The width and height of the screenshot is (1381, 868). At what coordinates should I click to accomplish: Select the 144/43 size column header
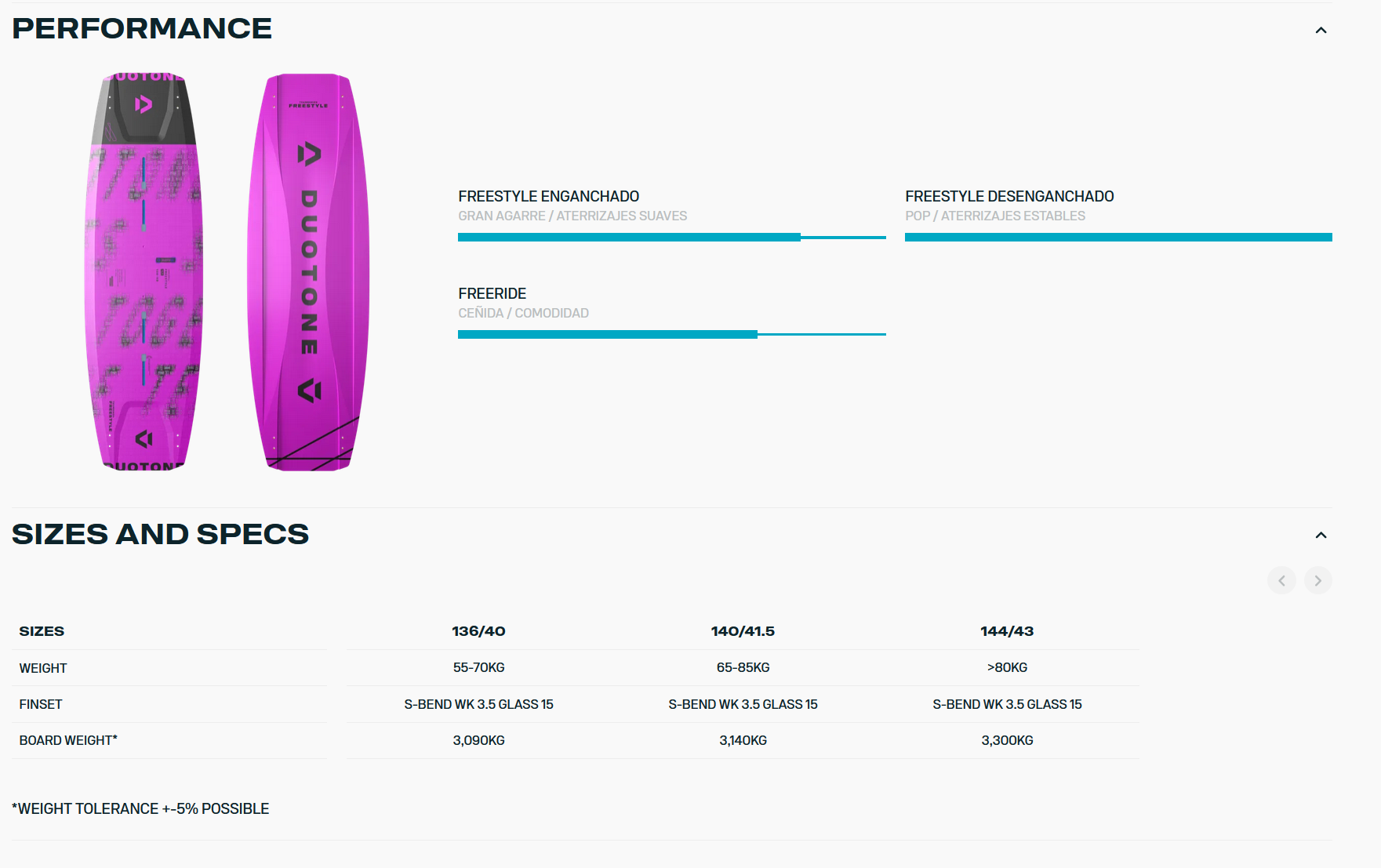click(1007, 631)
